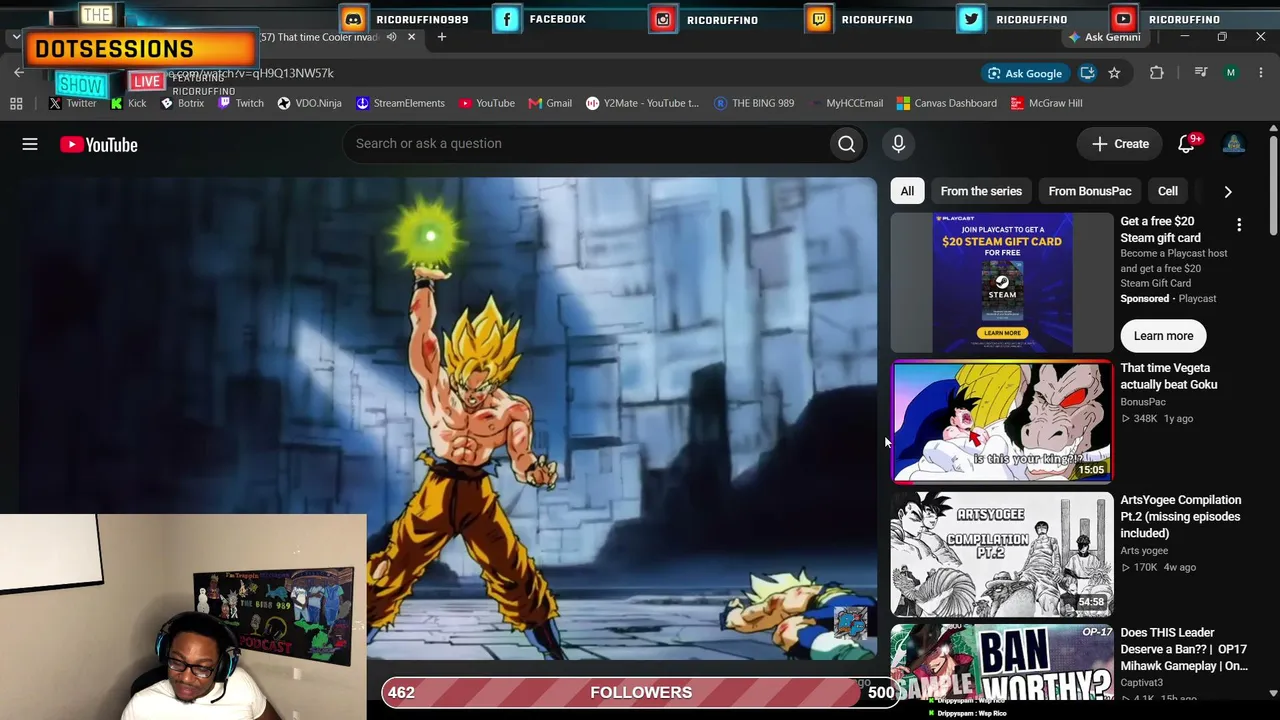1280x720 pixels.
Task: Click the BonusPac channel name
Action: pyautogui.click(x=1143, y=402)
